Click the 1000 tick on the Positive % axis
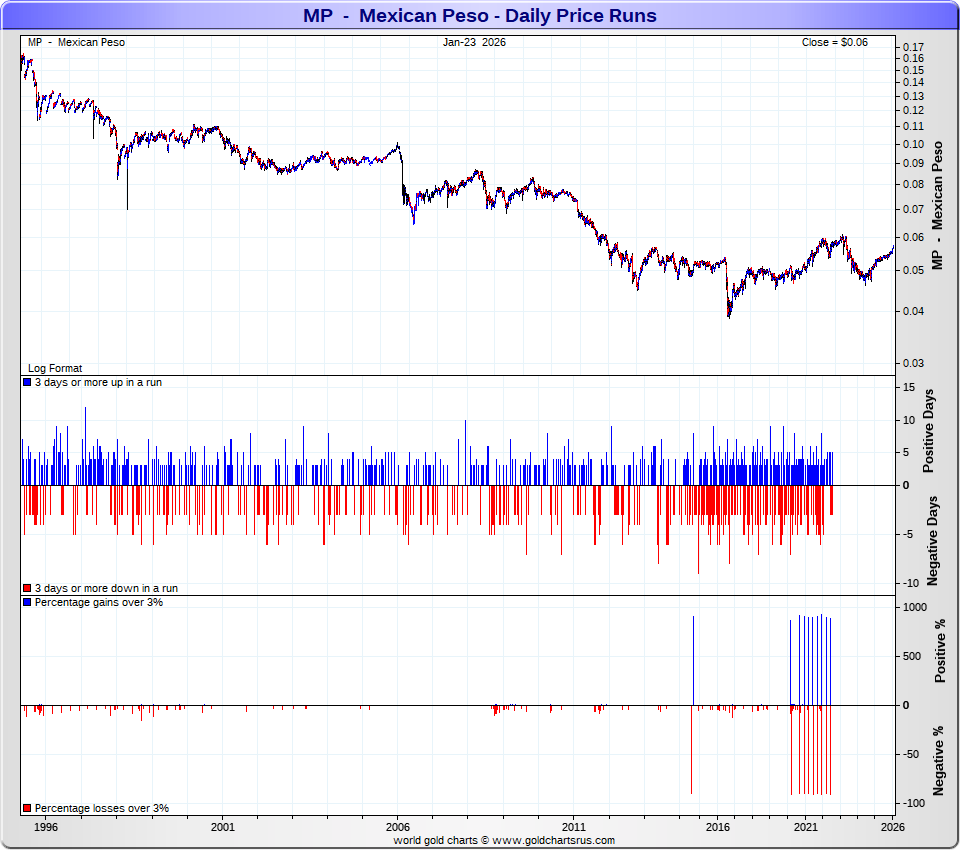The height and width of the screenshot is (850, 960). tap(915, 607)
